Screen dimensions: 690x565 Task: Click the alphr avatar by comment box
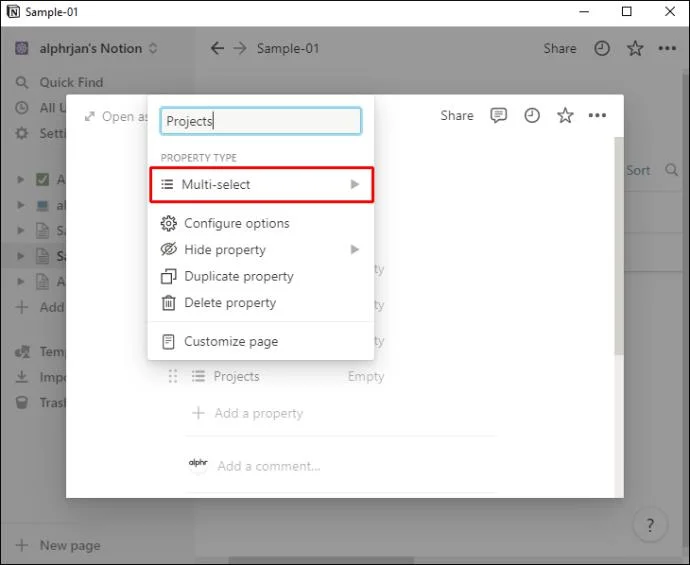[x=198, y=463]
